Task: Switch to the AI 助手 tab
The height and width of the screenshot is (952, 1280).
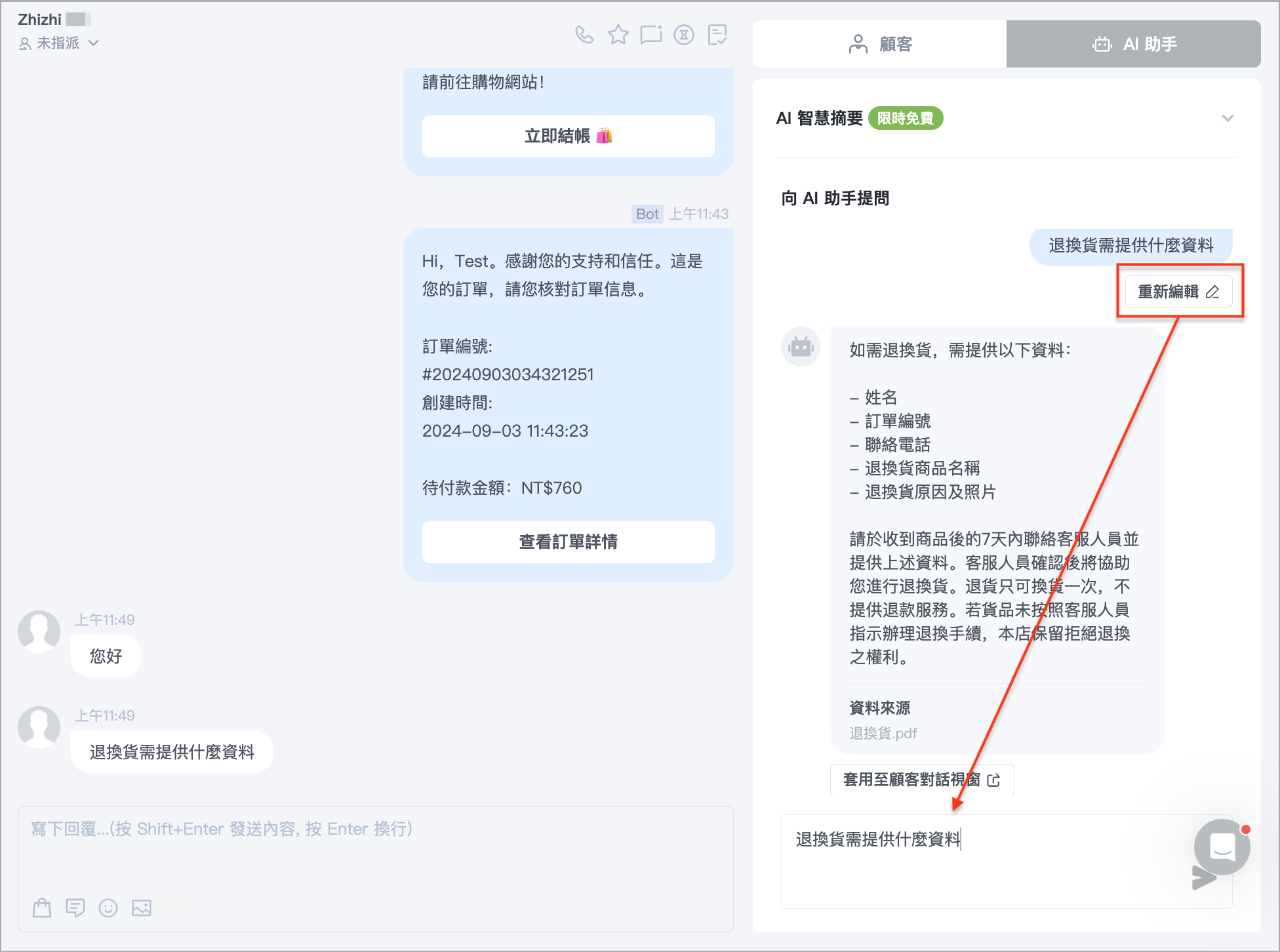Action: click(1134, 44)
